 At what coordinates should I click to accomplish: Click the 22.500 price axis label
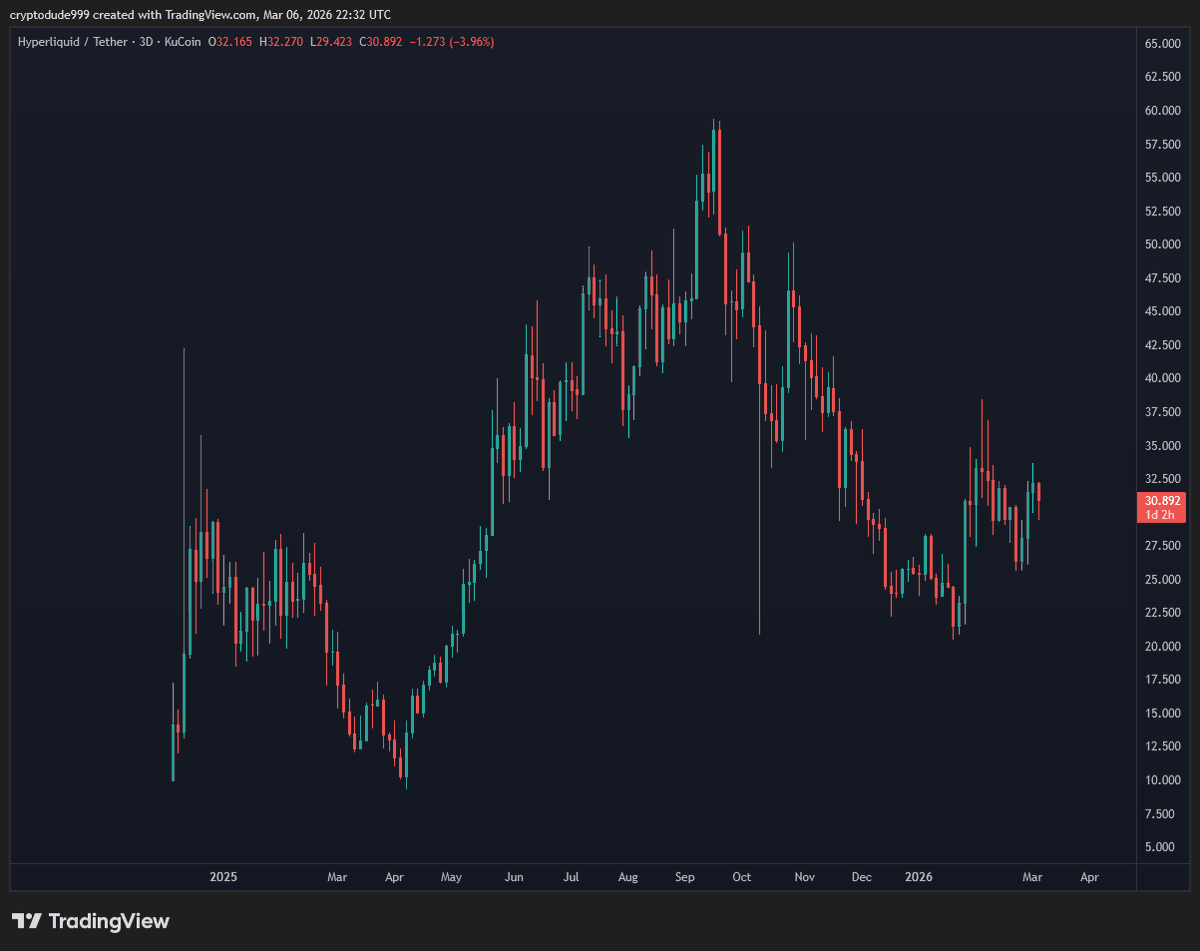1164,613
